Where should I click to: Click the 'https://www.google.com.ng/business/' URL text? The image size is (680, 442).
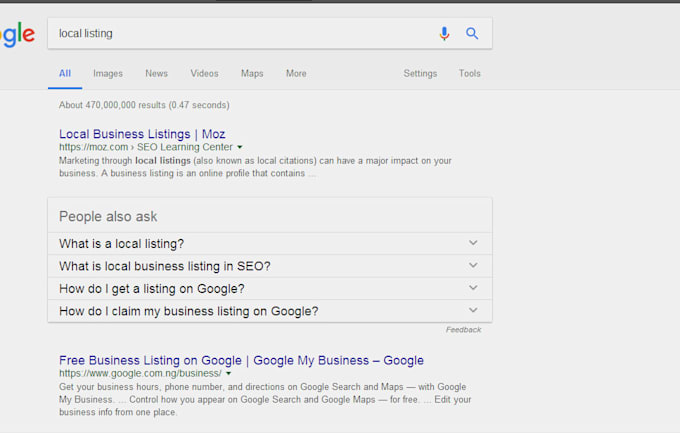point(141,373)
